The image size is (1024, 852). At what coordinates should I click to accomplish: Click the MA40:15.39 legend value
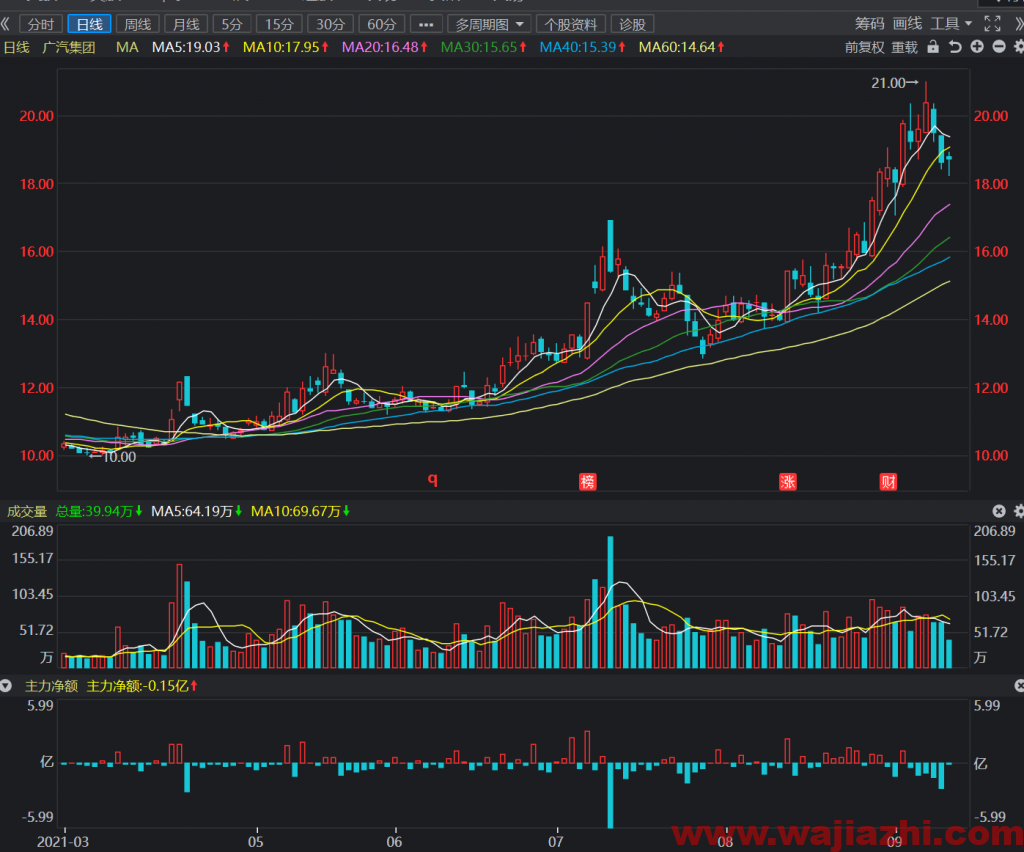click(582, 47)
